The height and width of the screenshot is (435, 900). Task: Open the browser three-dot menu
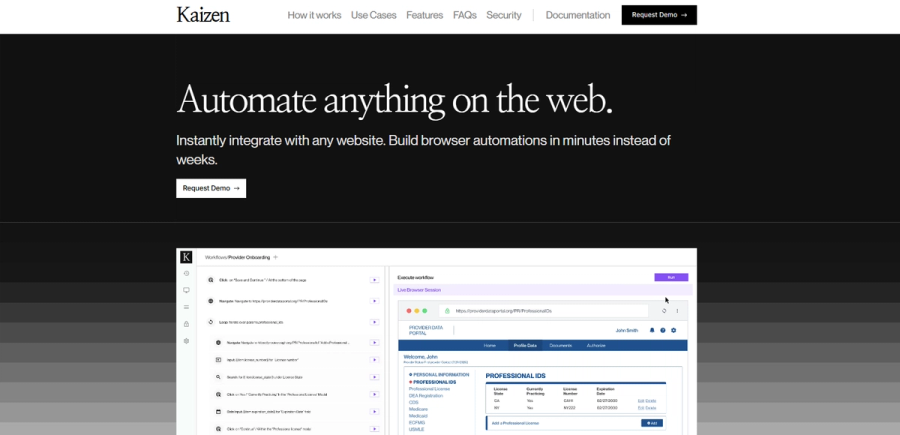pos(677,311)
